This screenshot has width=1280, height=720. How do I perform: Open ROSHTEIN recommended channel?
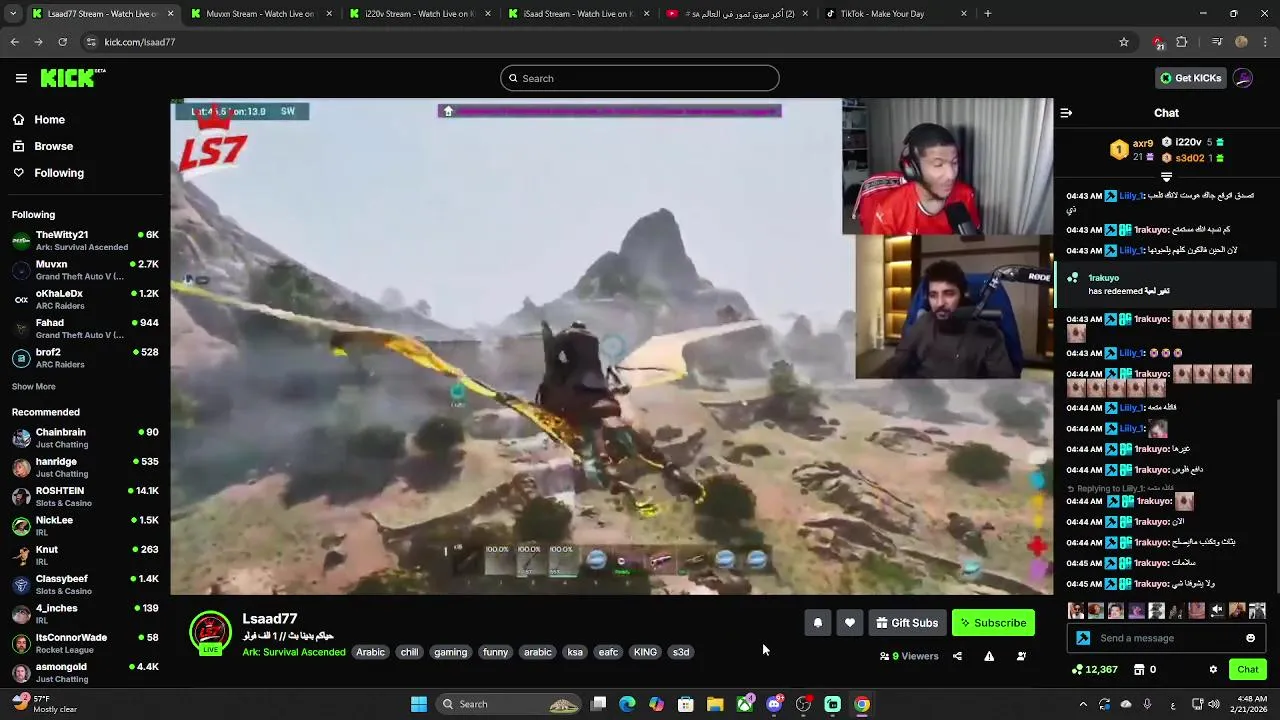85,497
